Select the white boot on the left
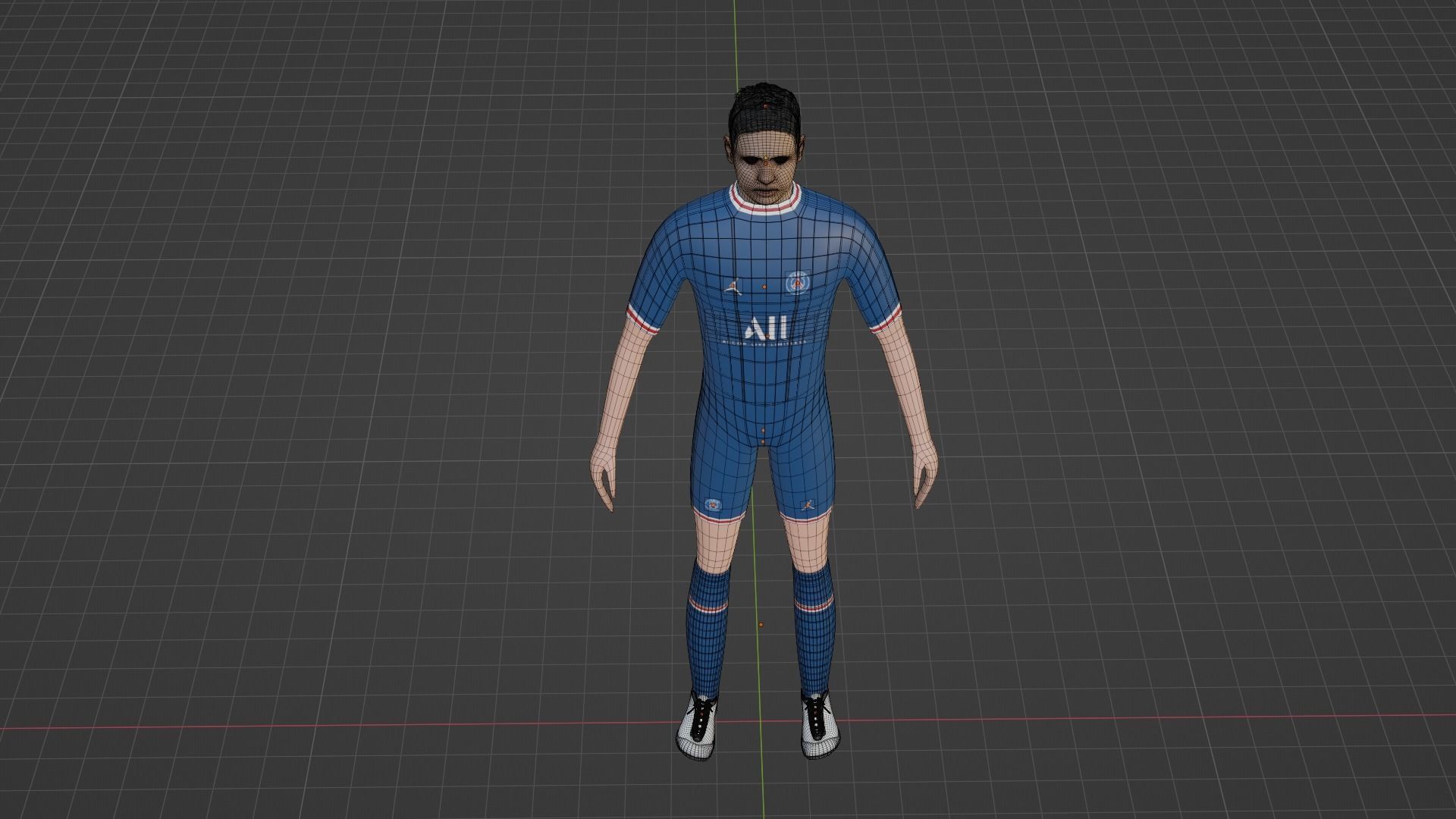This screenshot has height=819, width=1456. [697, 726]
